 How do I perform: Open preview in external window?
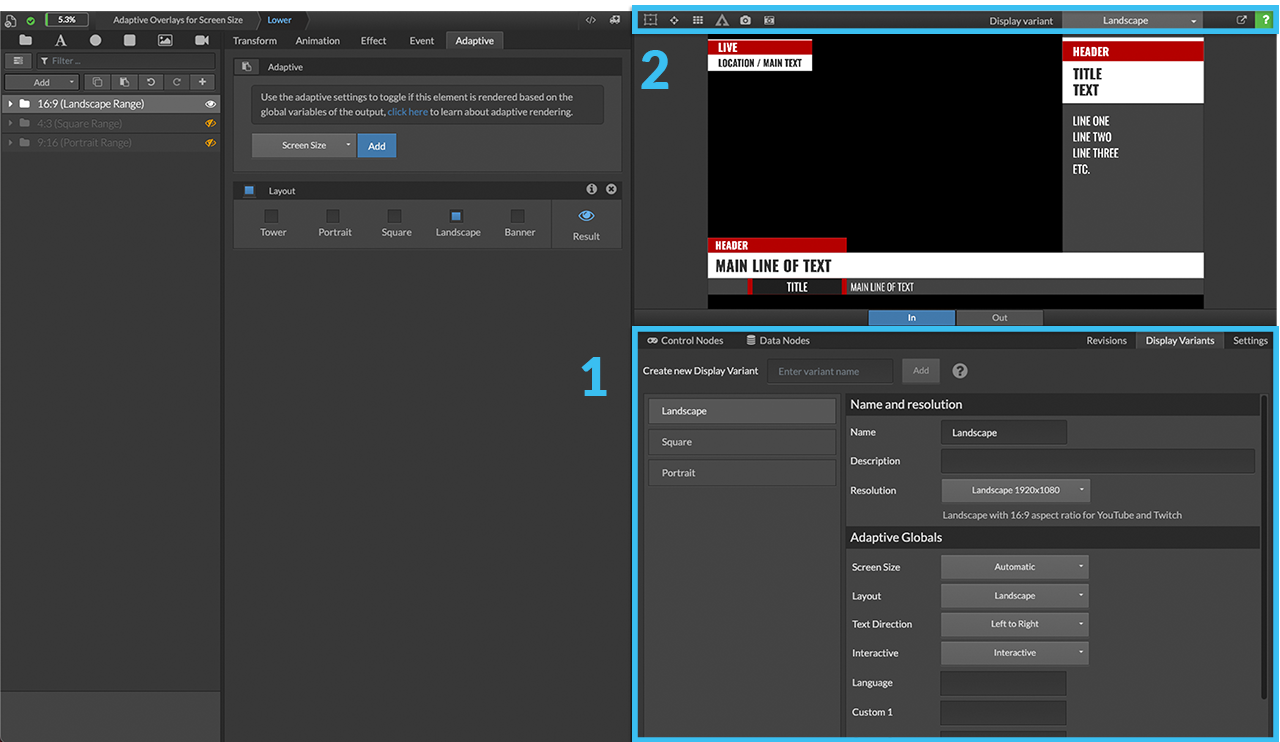(x=1242, y=20)
